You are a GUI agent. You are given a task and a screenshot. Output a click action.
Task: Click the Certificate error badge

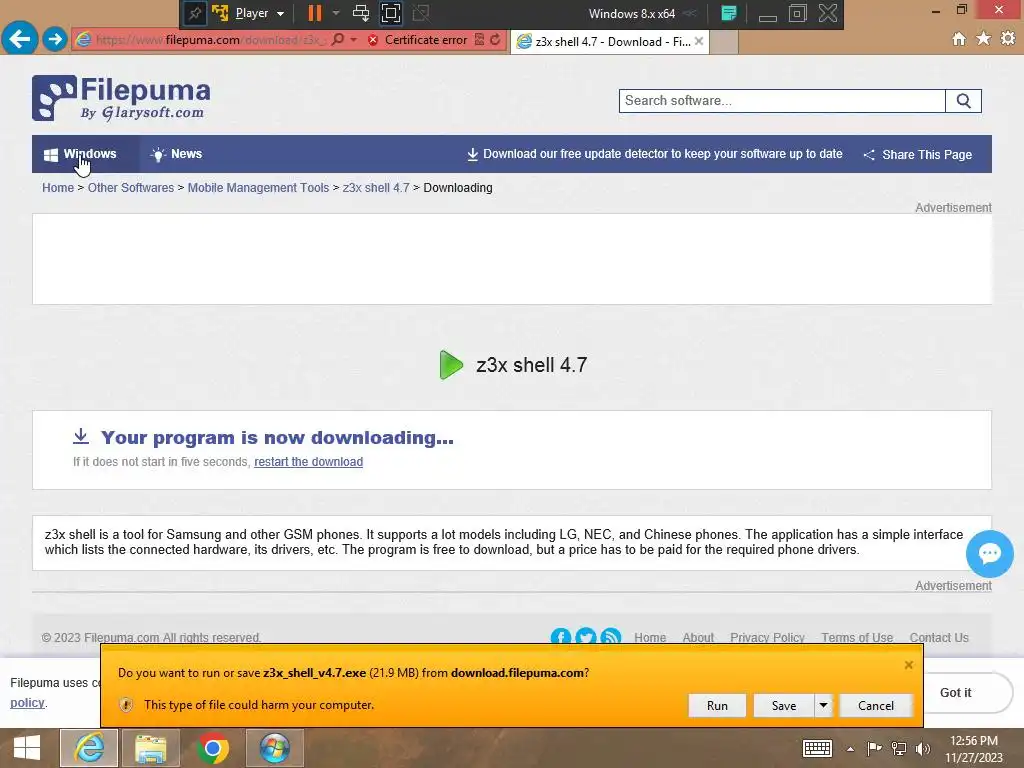[x=417, y=40]
